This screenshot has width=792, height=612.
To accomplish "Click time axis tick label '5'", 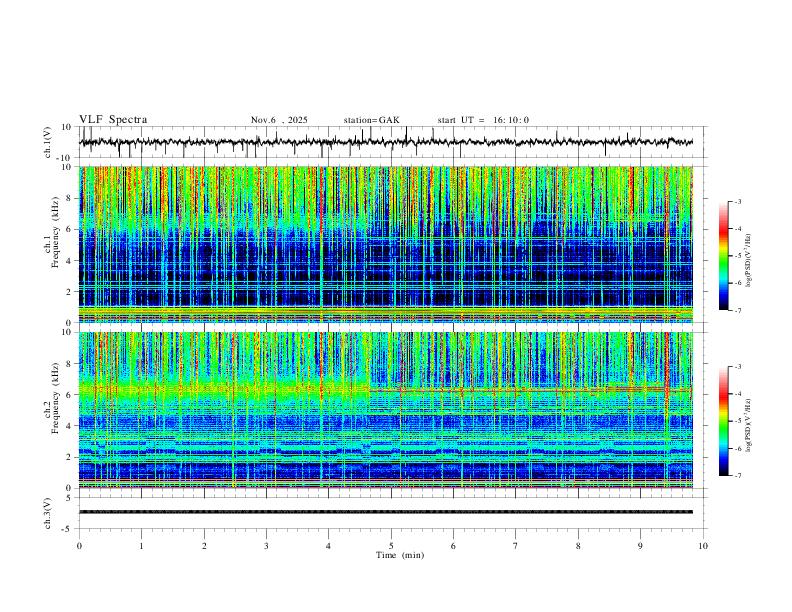I will tap(391, 546).
